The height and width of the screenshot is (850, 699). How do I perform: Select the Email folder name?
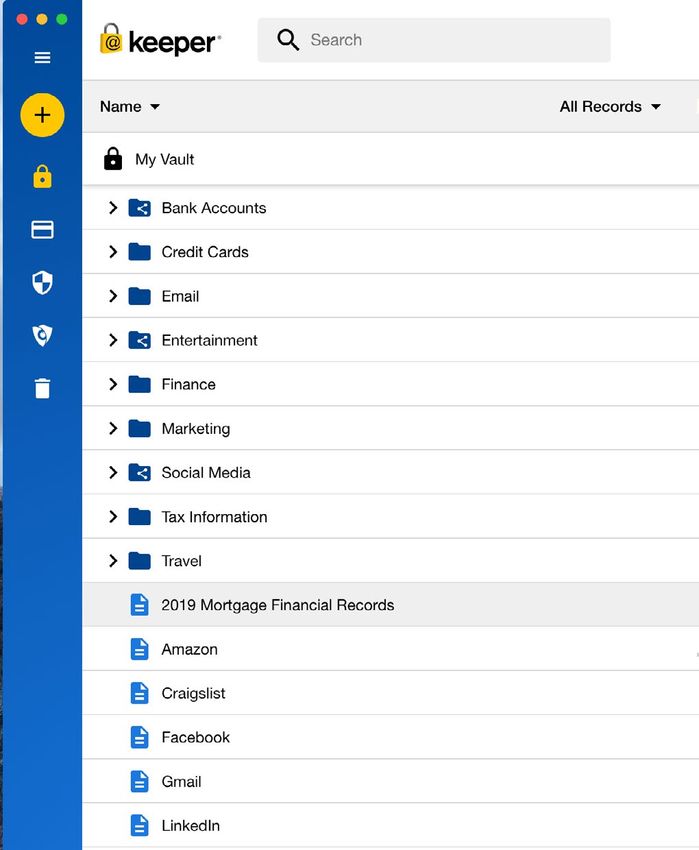click(180, 297)
